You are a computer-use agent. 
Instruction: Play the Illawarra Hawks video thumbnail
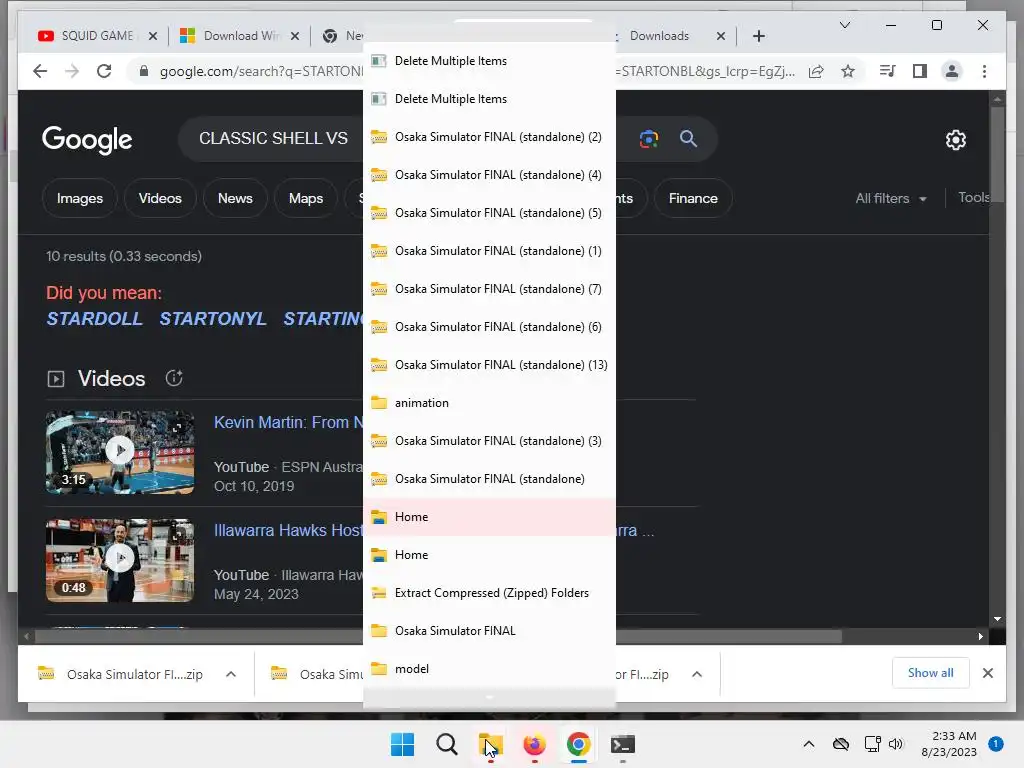point(120,560)
